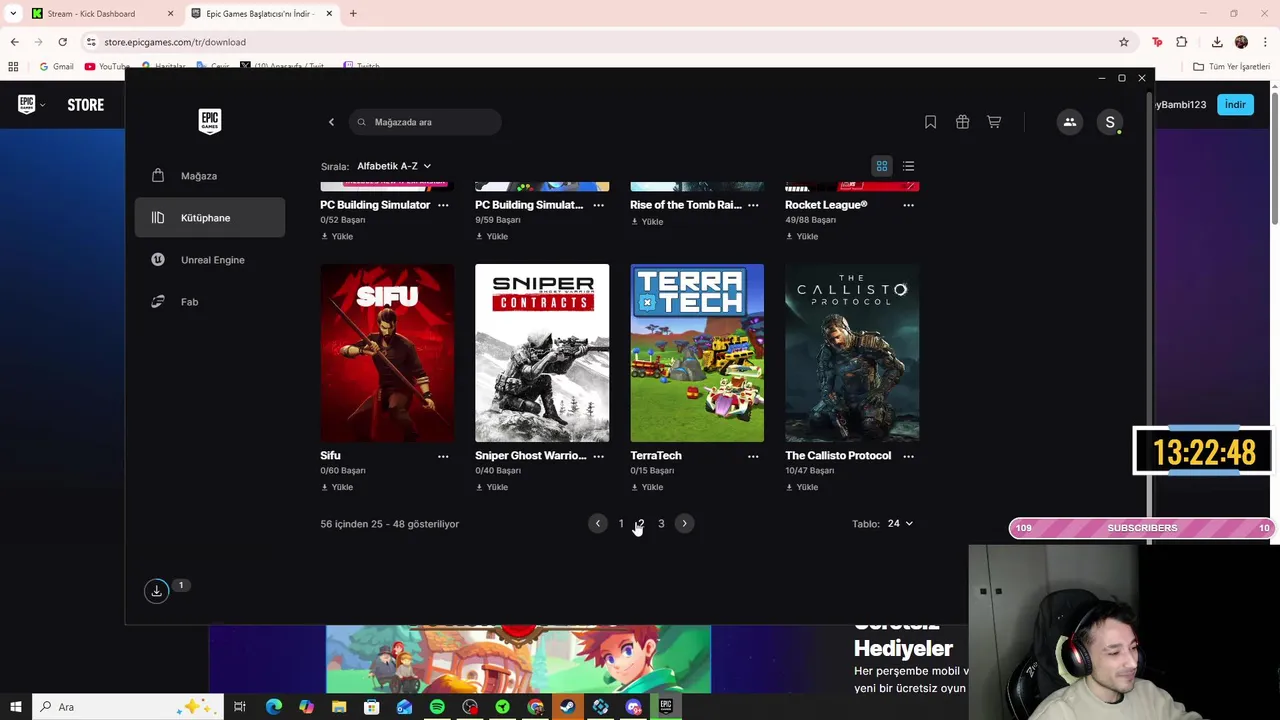Open Tüm Yer İşaretleri bookmarks folder
This screenshot has width=1280, height=720.
coord(1231,66)
